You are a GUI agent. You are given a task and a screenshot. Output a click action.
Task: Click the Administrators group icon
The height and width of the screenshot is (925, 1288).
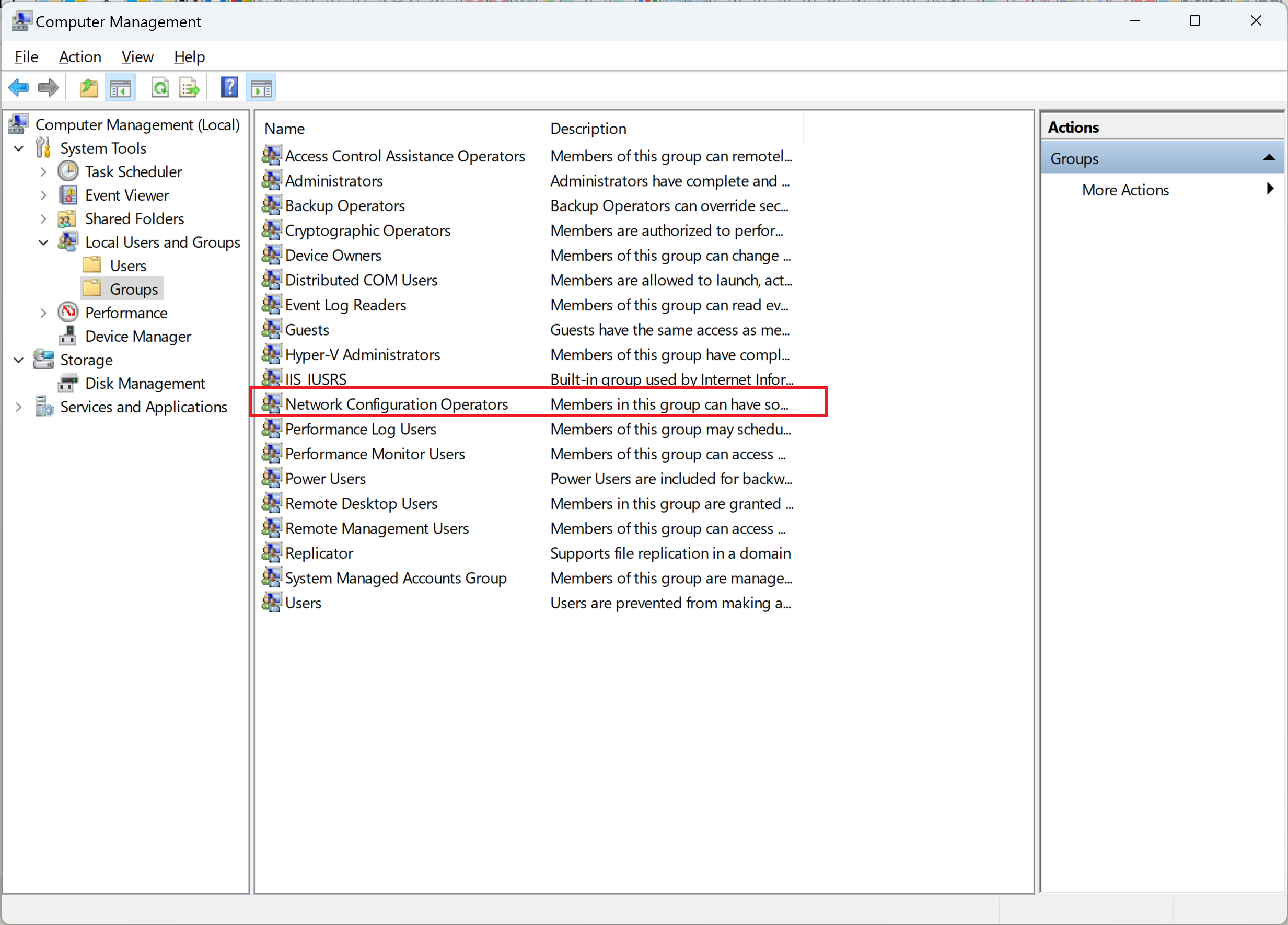(272, 181)
